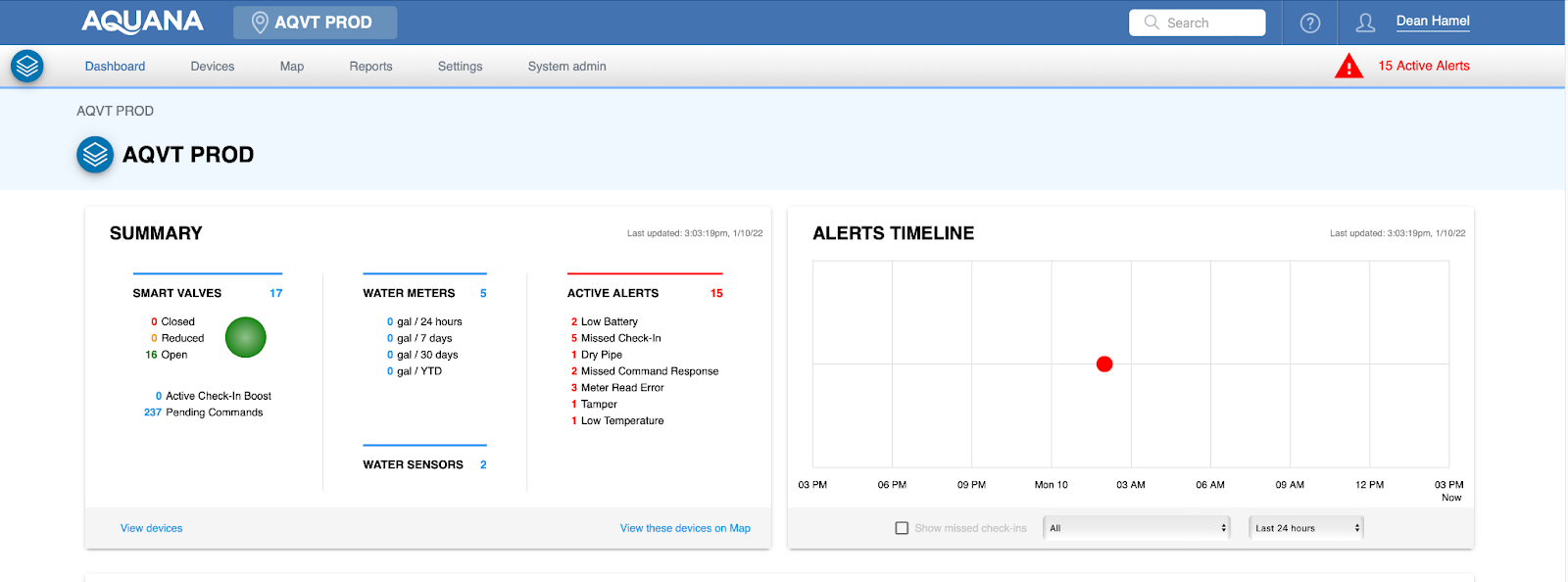Click the 0 Reduced valves entry

click(x=177, y=338)
